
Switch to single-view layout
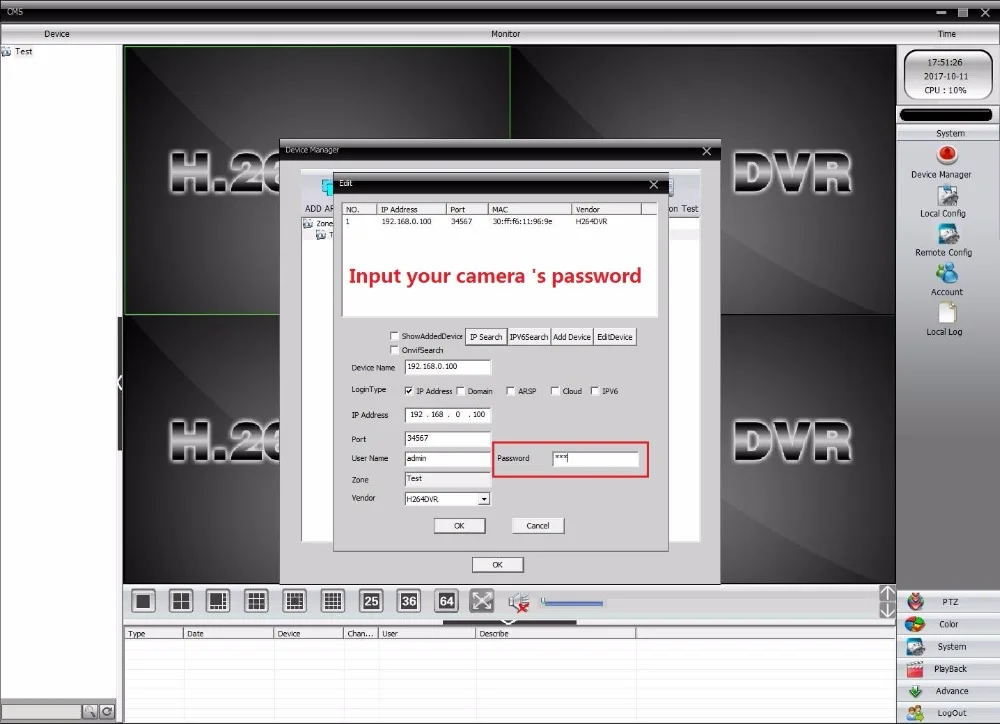(x=143, y=601)
